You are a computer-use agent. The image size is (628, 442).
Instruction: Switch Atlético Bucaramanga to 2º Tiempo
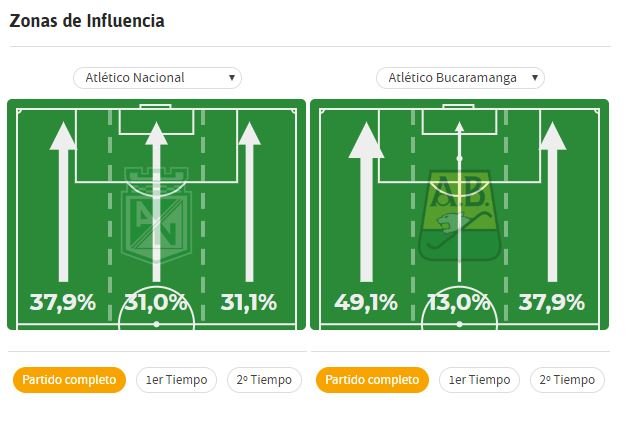coord(567,380)
